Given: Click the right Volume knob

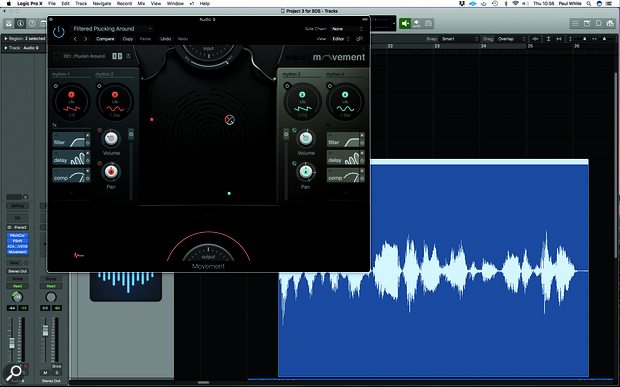Looking at the screenshot, I should pos(305,138).
